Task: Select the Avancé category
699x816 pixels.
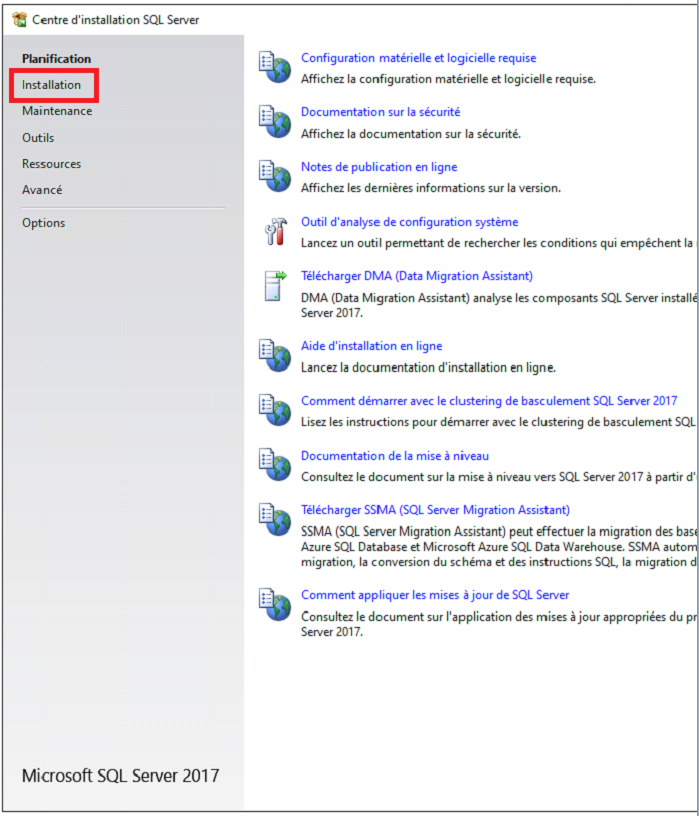Action: 42,190
